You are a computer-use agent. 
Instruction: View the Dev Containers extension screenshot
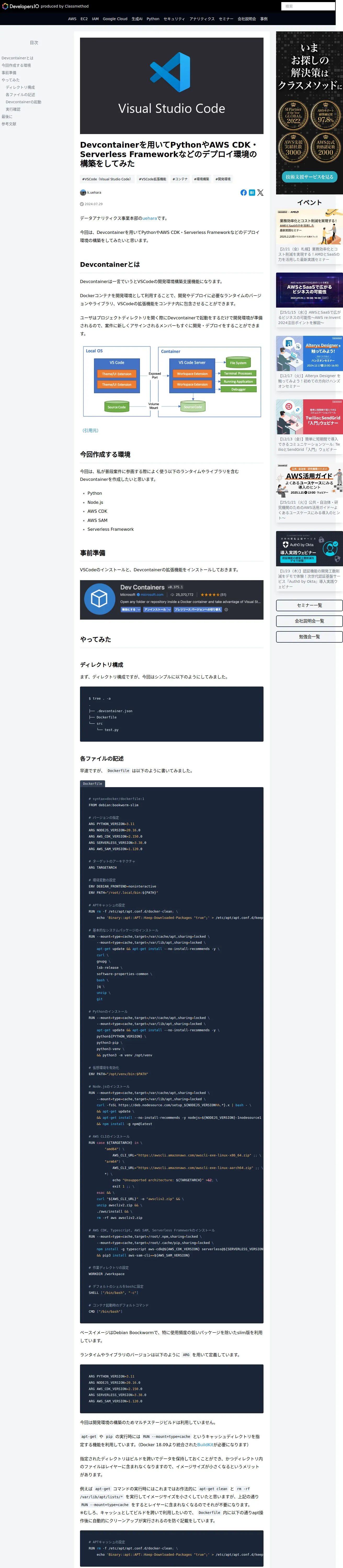171,599
